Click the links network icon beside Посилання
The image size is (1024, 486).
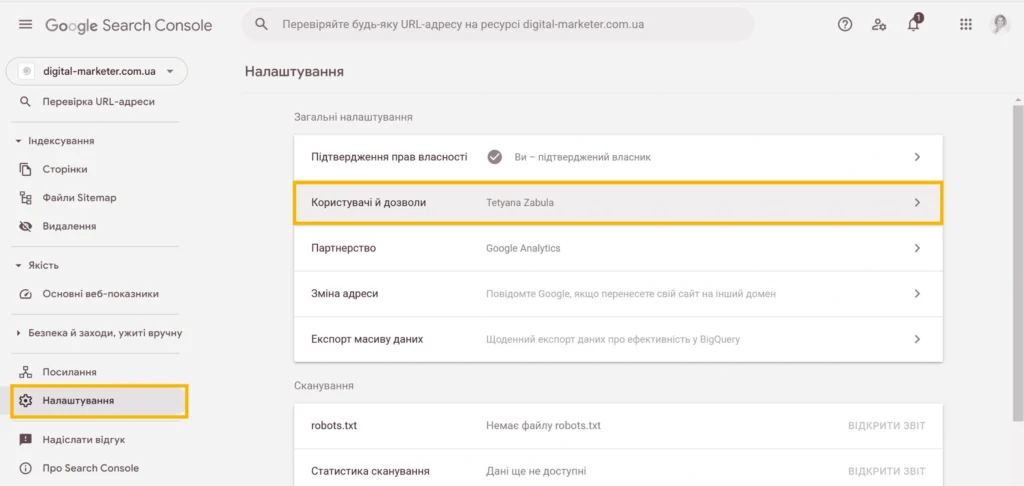coord(25,372)
